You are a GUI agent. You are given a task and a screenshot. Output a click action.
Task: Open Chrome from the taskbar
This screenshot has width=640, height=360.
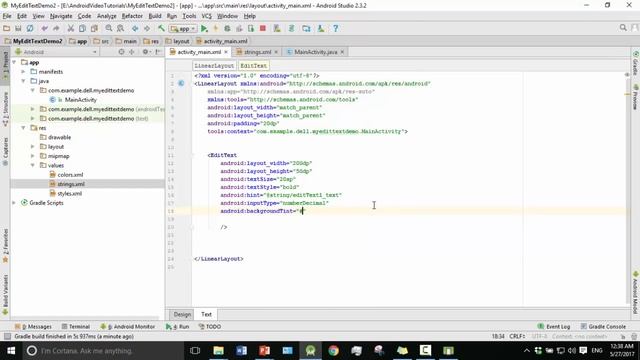pyautogui.click(x=333, y=351)
